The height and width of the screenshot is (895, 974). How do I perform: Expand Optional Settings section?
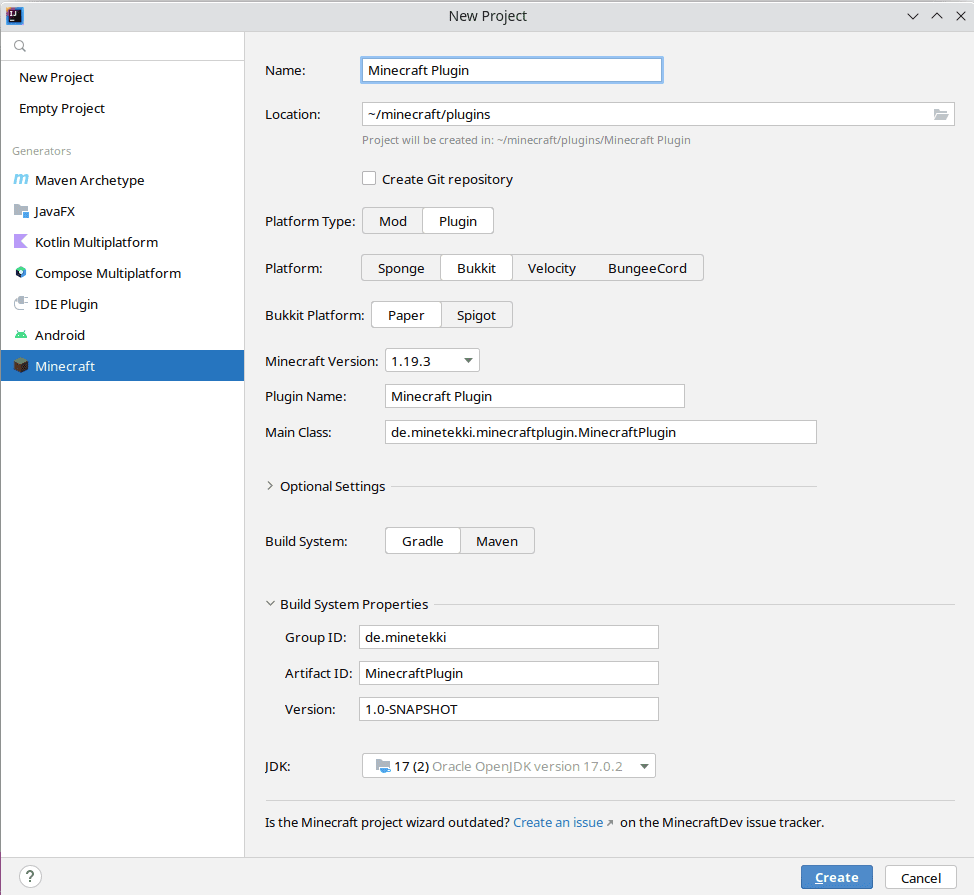point(270,486)
